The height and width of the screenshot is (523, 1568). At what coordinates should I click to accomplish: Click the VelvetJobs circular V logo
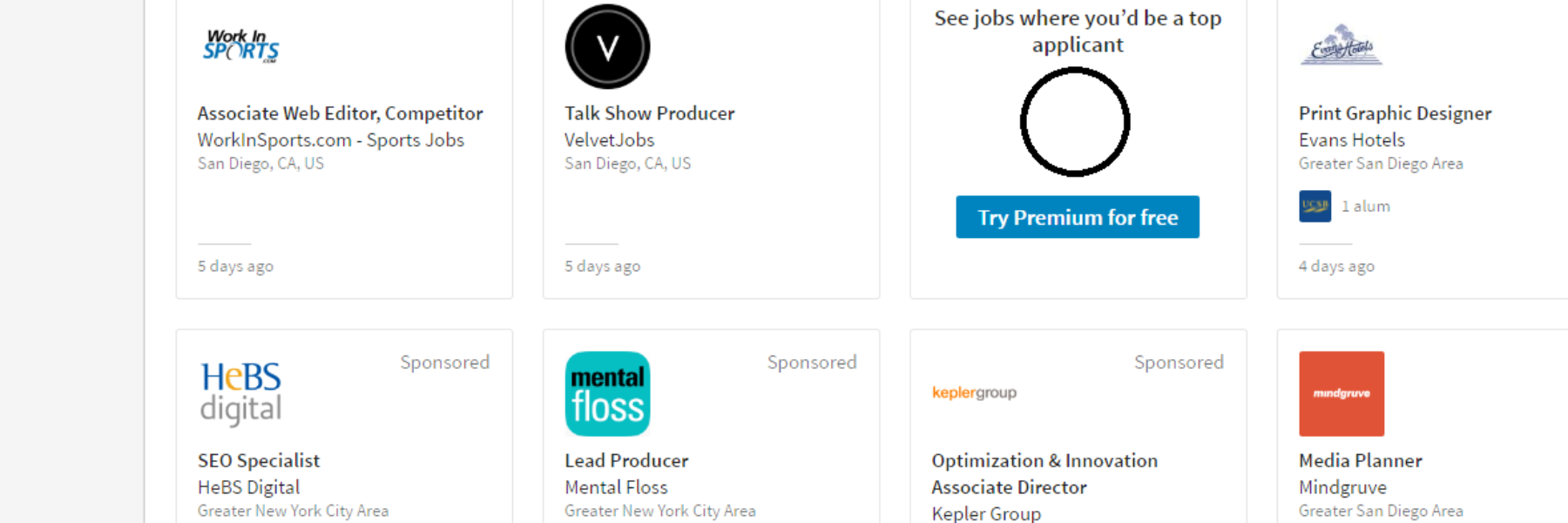coord(607,46)
